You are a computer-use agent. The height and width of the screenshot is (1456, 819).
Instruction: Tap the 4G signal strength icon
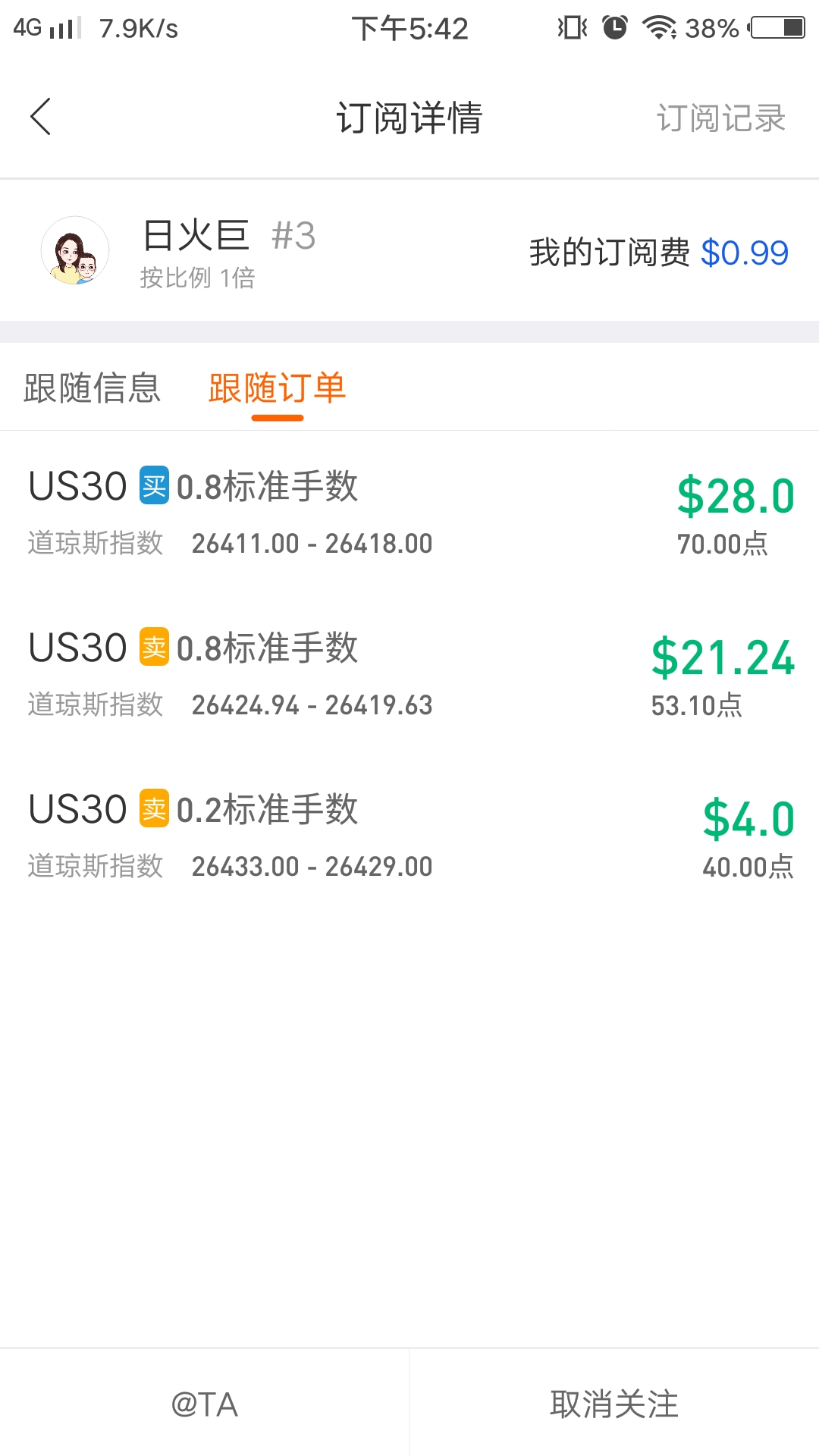click(47, 29)
